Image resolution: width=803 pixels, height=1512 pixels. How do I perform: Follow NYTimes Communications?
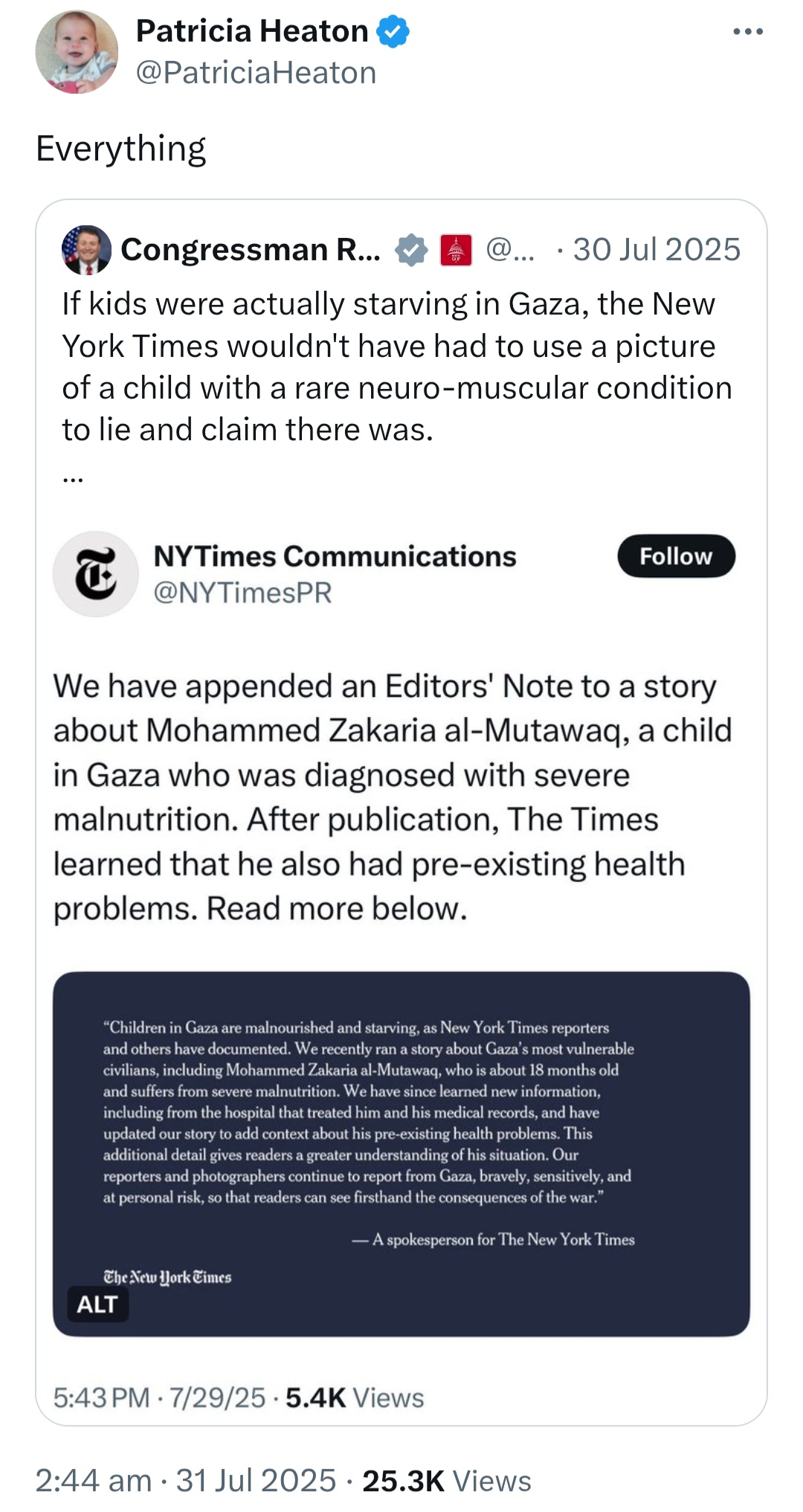676,556
